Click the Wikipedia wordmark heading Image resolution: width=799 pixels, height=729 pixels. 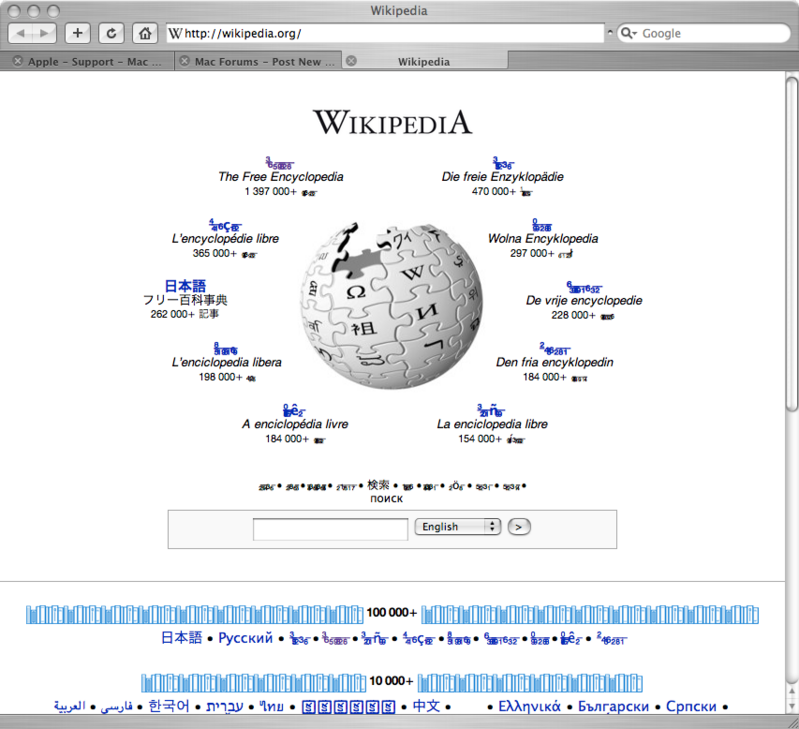392,122
